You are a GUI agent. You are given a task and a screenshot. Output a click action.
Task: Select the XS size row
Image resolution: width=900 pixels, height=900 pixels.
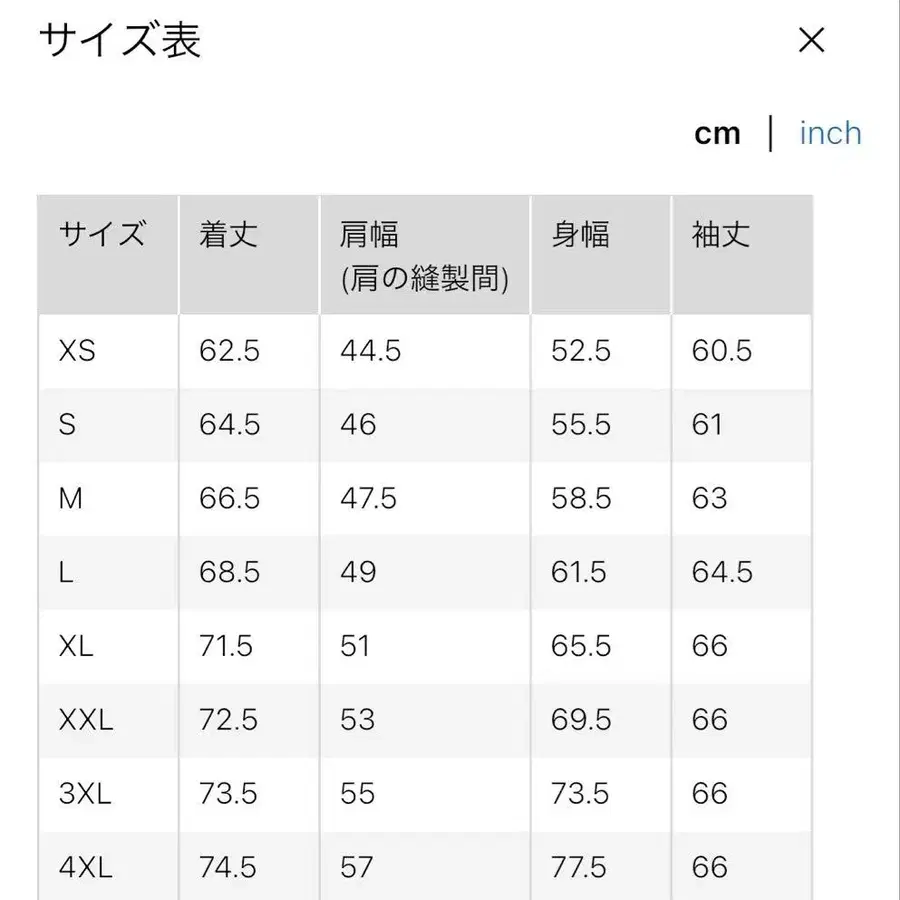(x=80, y=351)
